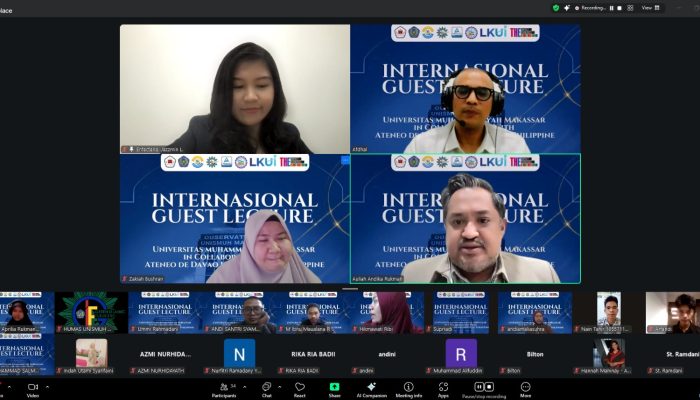Screen dimensions: 700x400
Task: Select Supriadi's participant tile
Action: point(461,312)
